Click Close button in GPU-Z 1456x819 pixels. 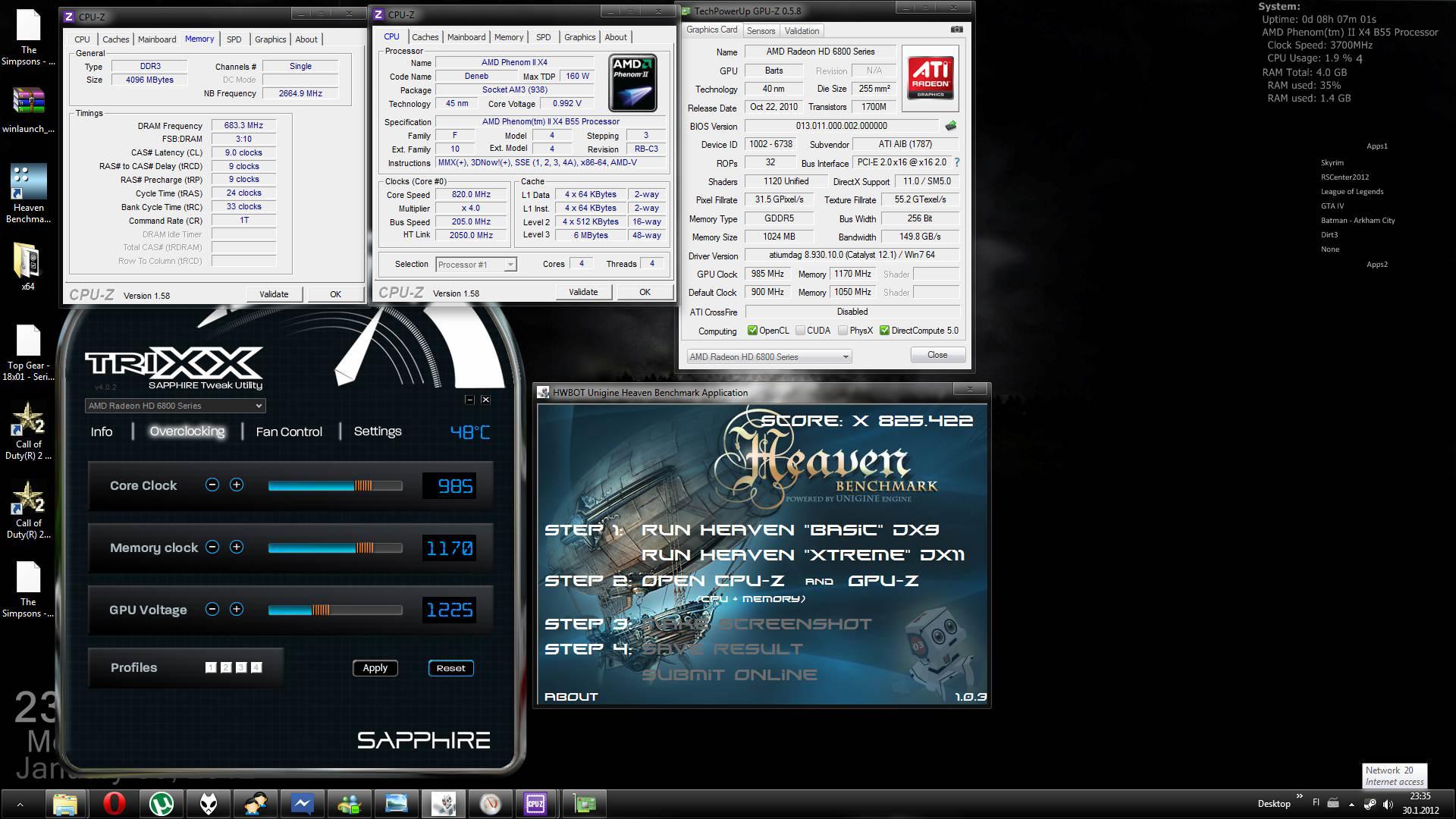tap(937, 355)
